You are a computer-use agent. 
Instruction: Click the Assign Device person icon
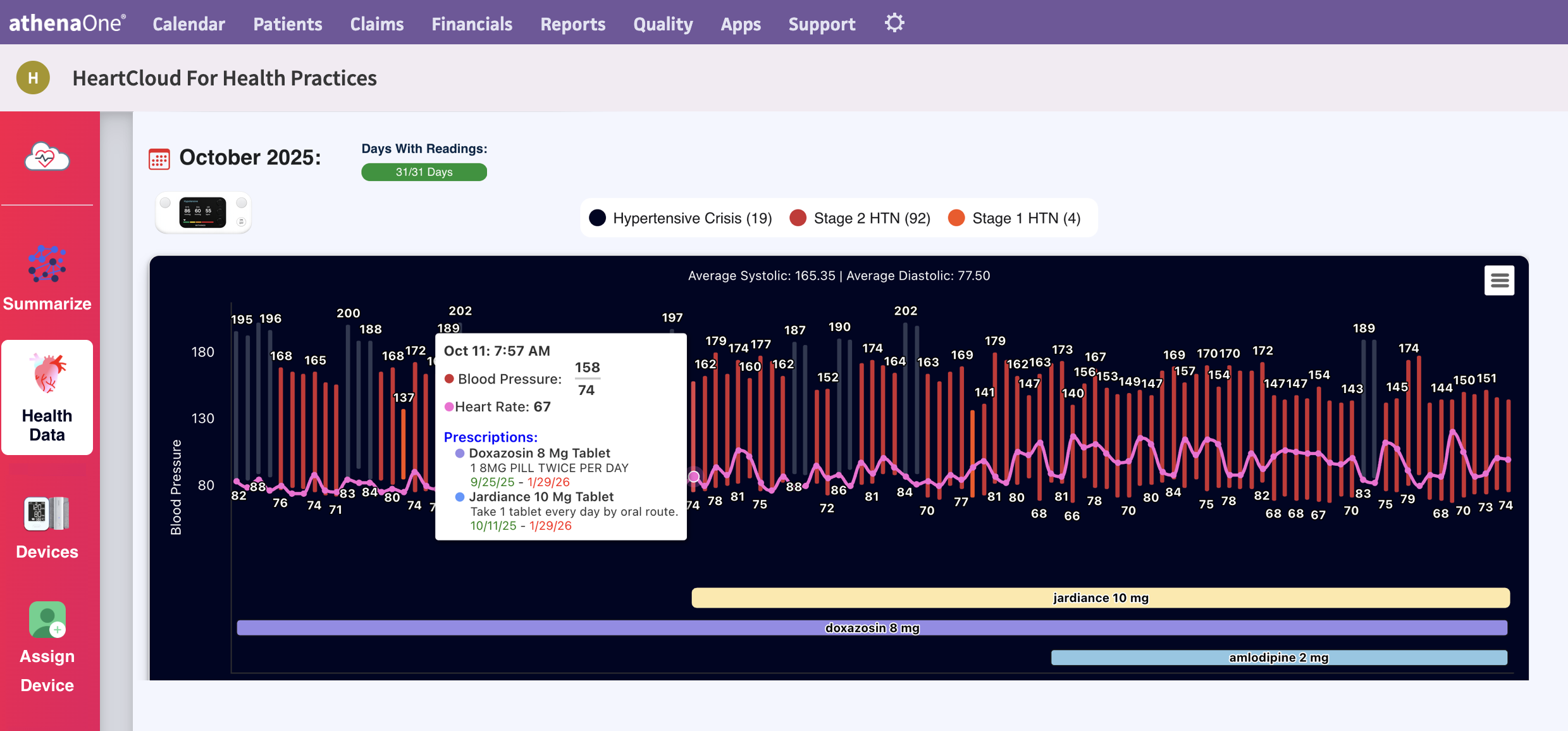pos(47,619)
